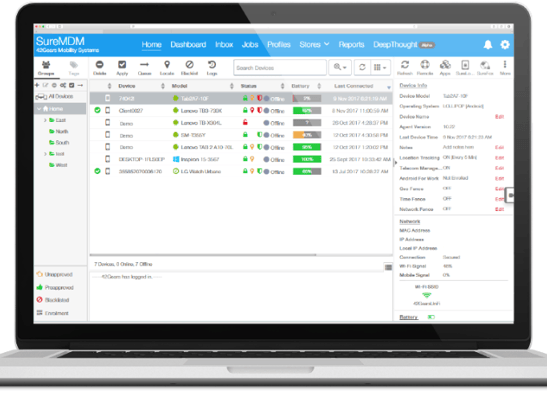Open the Apps icon in right toolbar
The height and width of the screenshot is (393, 547).
click(445, 65)
